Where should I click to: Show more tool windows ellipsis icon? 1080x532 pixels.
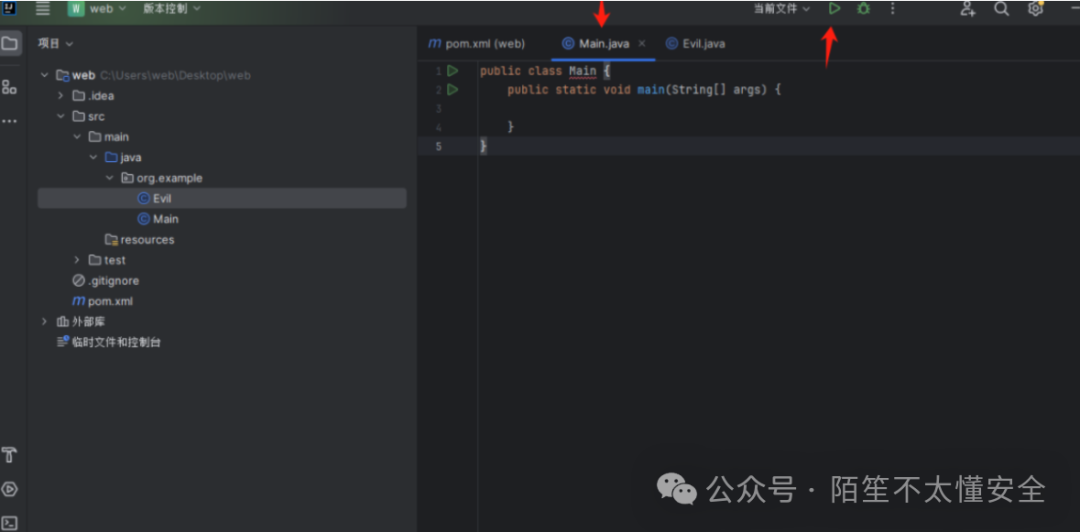(x=10, y=121)
